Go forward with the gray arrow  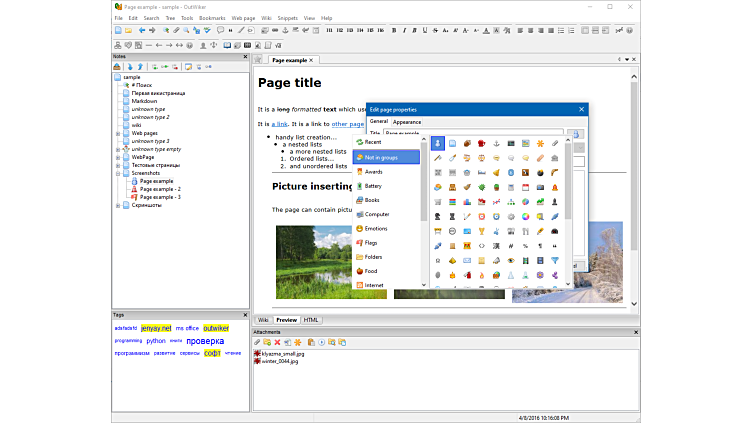coord(152,30)
